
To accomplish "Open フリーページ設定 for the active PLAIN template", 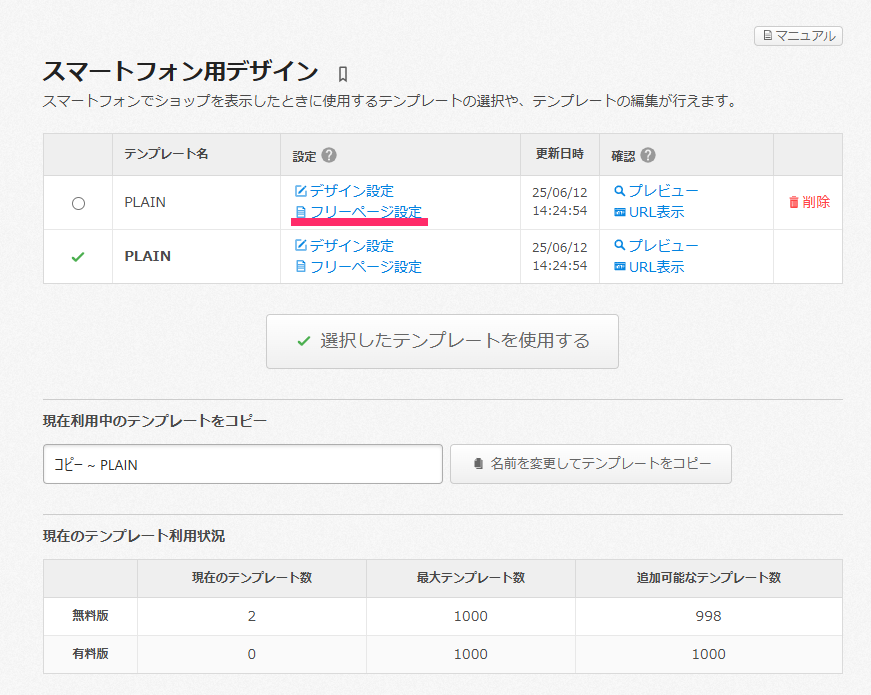I will (x=365, y=267).
